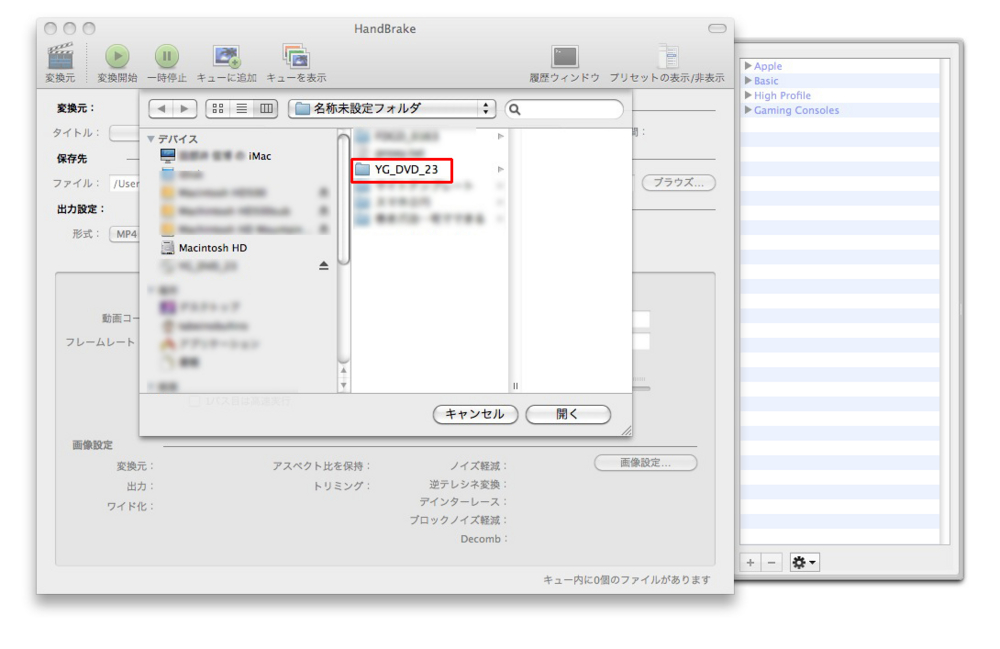Select the iMac device in sidebar

[x=216, y=156]
